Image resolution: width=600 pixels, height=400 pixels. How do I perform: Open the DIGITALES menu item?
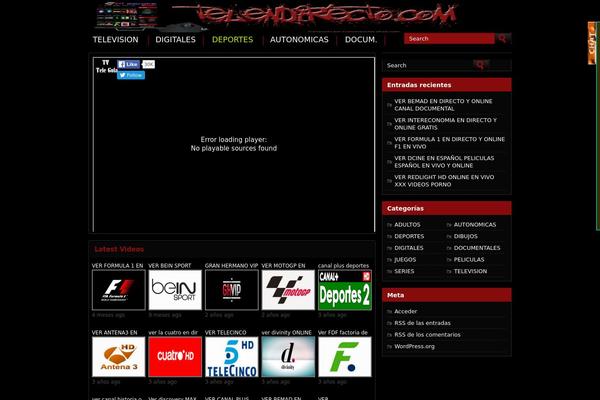tap(175, 39)
